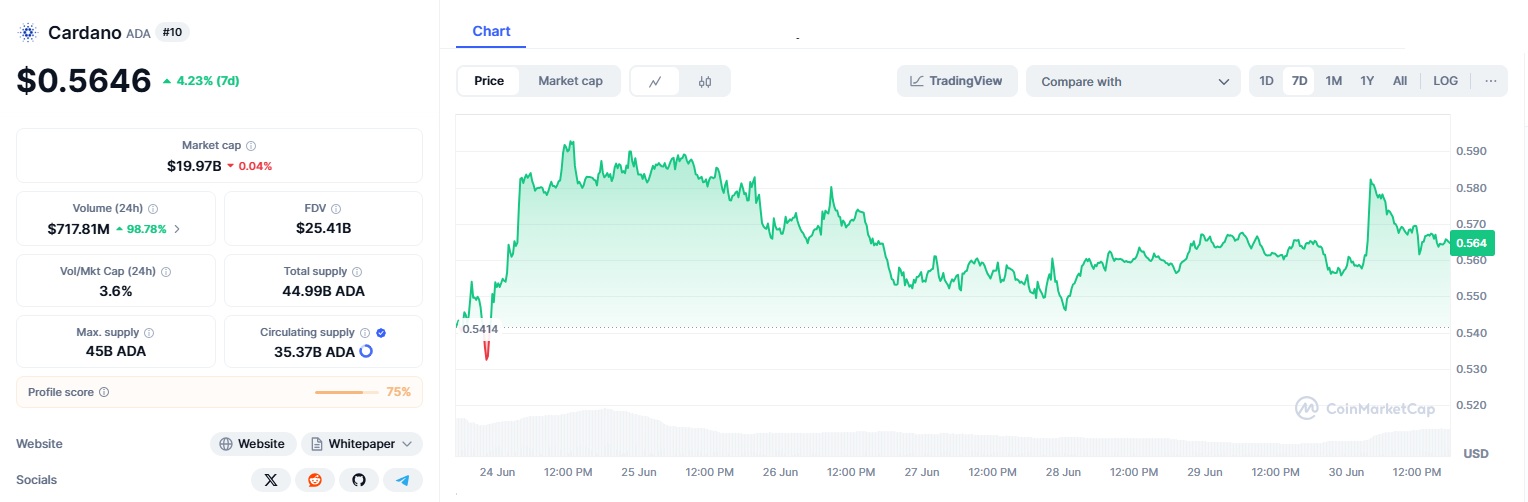1528x502 pixels.
Task: Switch chart to Market cap
Action: [x=570, y=81]
